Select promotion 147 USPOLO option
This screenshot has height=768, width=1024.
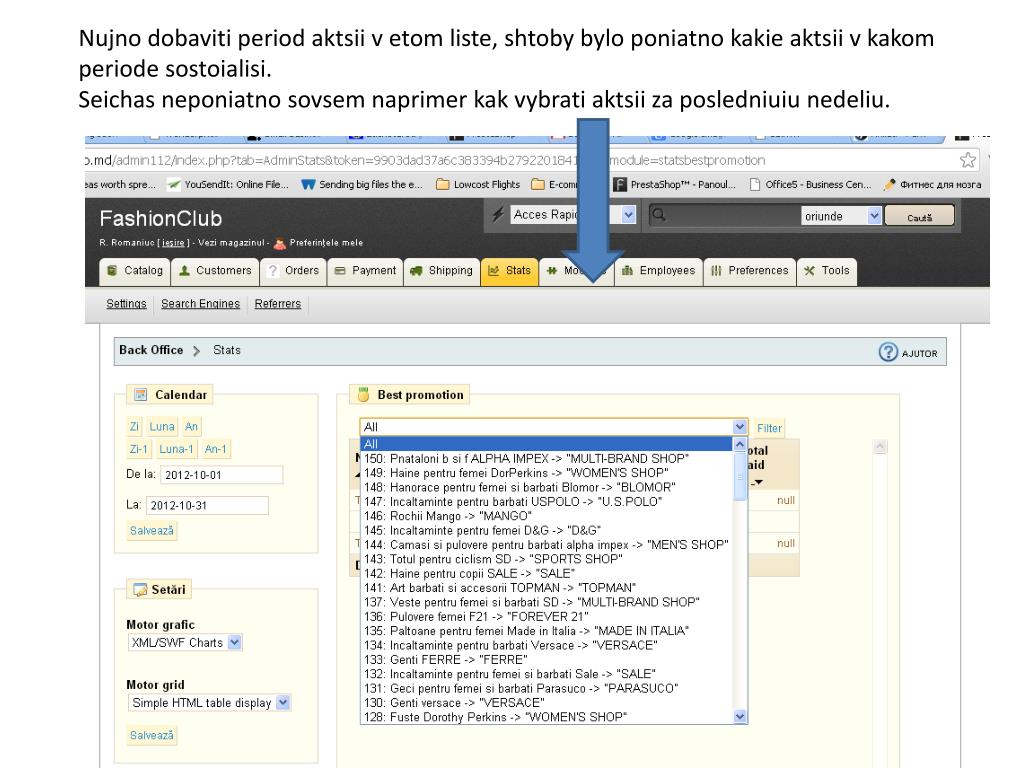(547, 502)
